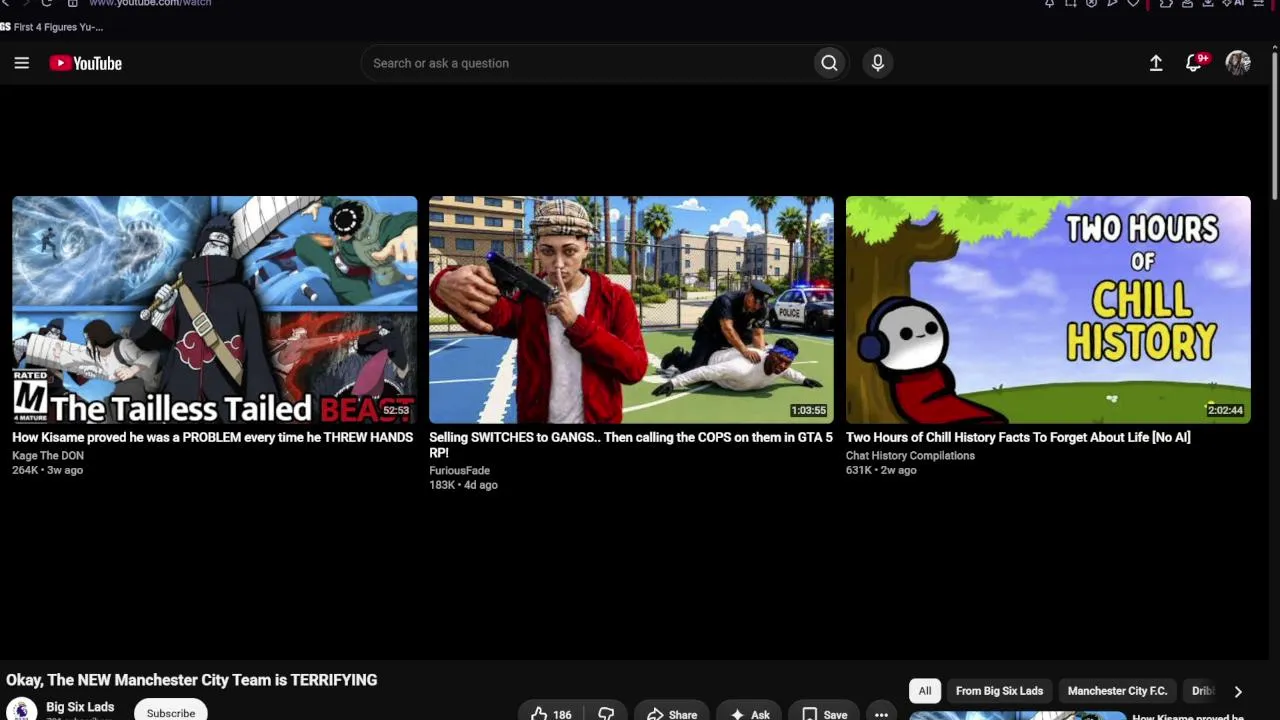Select the Manchester City F.C. chip
1280x720 pixels.
[1117, 691]
